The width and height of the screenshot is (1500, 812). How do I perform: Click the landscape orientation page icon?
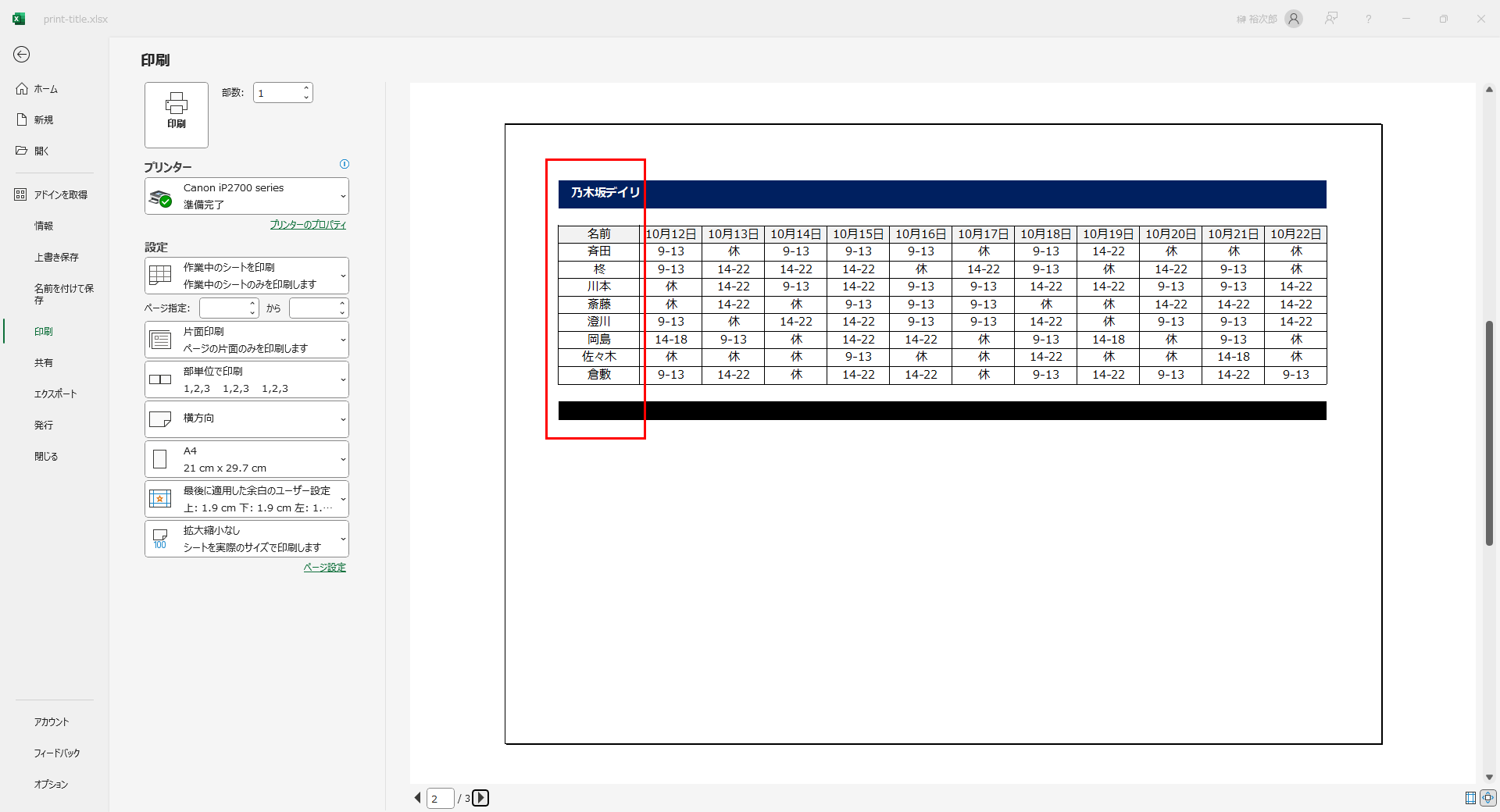point(160,419)
